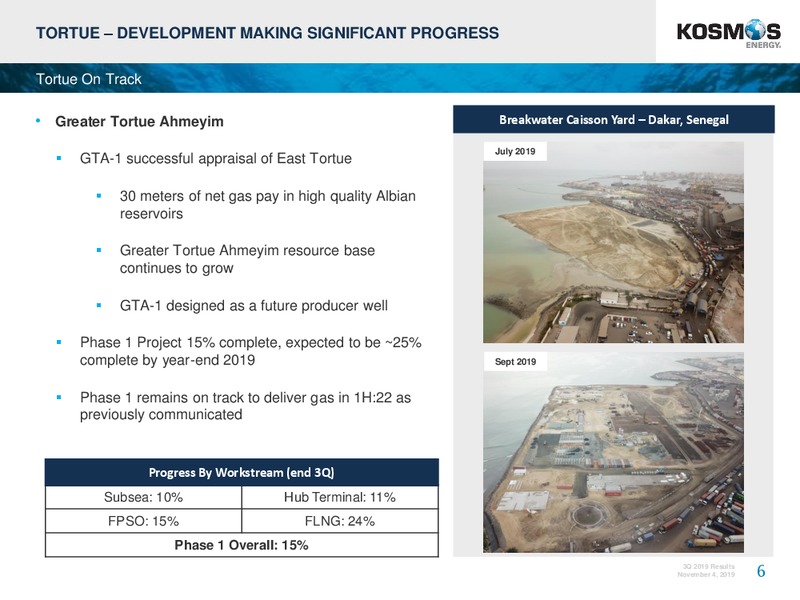Click the 'Progress By Workstream (end 3Q)' table header

click(242, 472)
